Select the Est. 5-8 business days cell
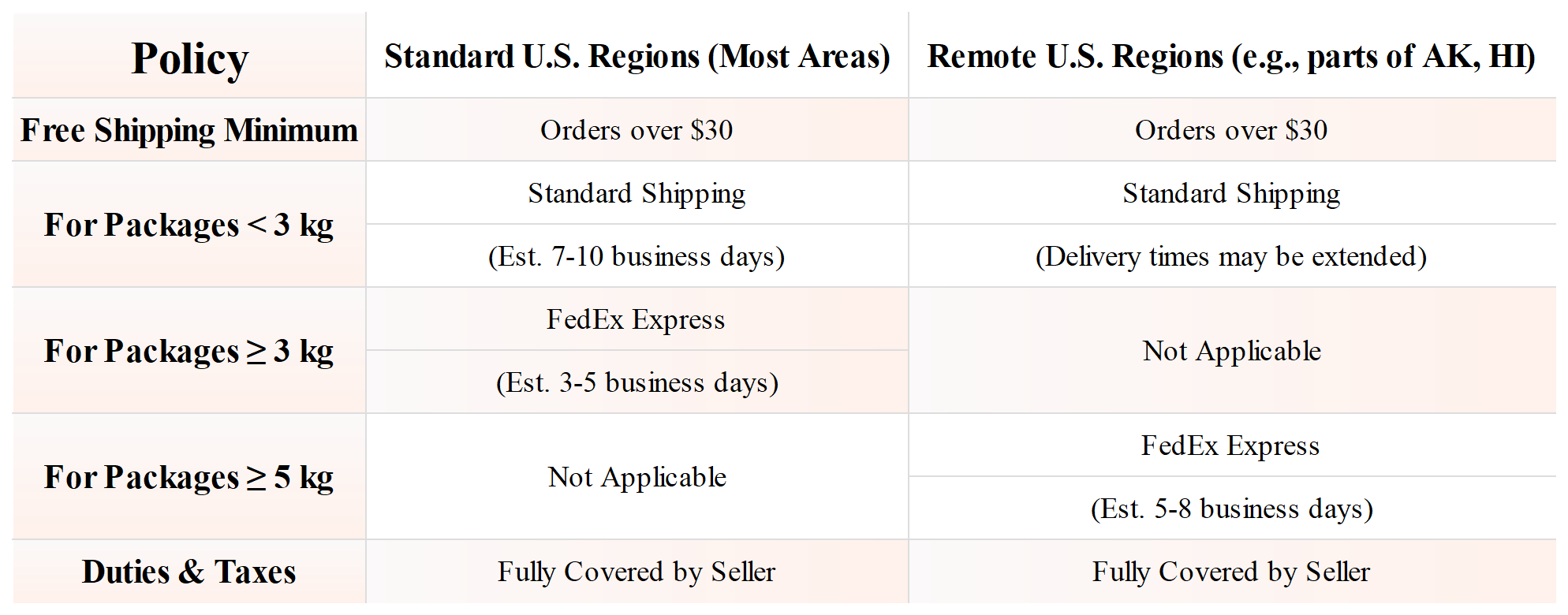Viewport: 1568px width, 615px height. [1230, 509]
